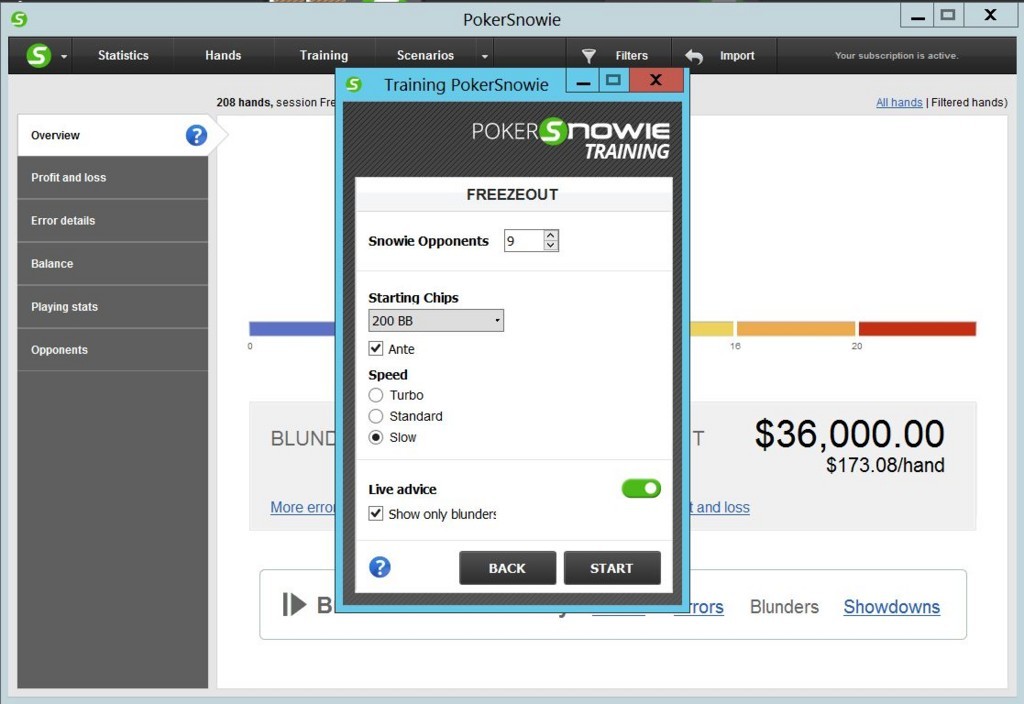Viewport: 1024px width, 704px height.
Task: Click the START button
Action: click(612, 568)
